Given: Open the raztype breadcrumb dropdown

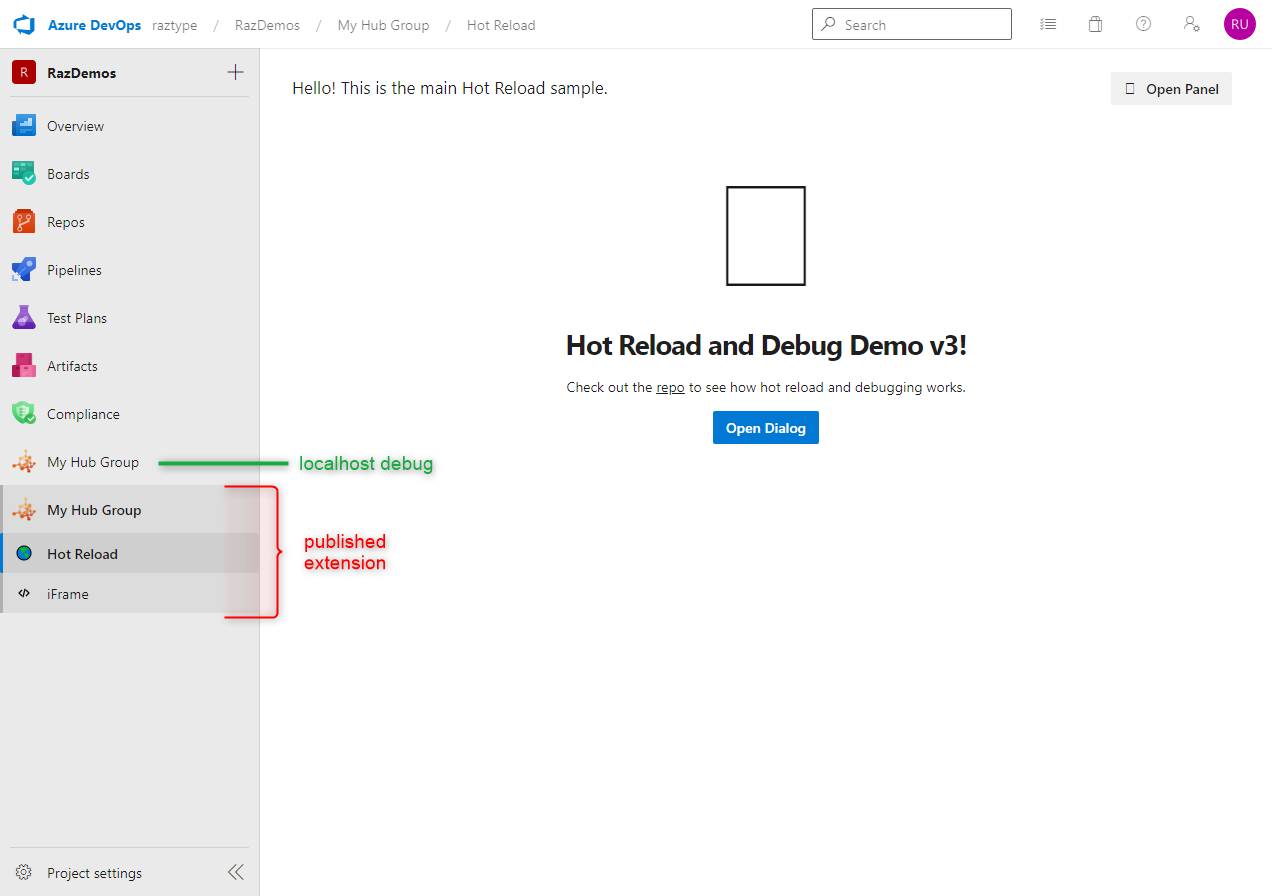Looking at the screenshot, I should click(x=175, y=24).
